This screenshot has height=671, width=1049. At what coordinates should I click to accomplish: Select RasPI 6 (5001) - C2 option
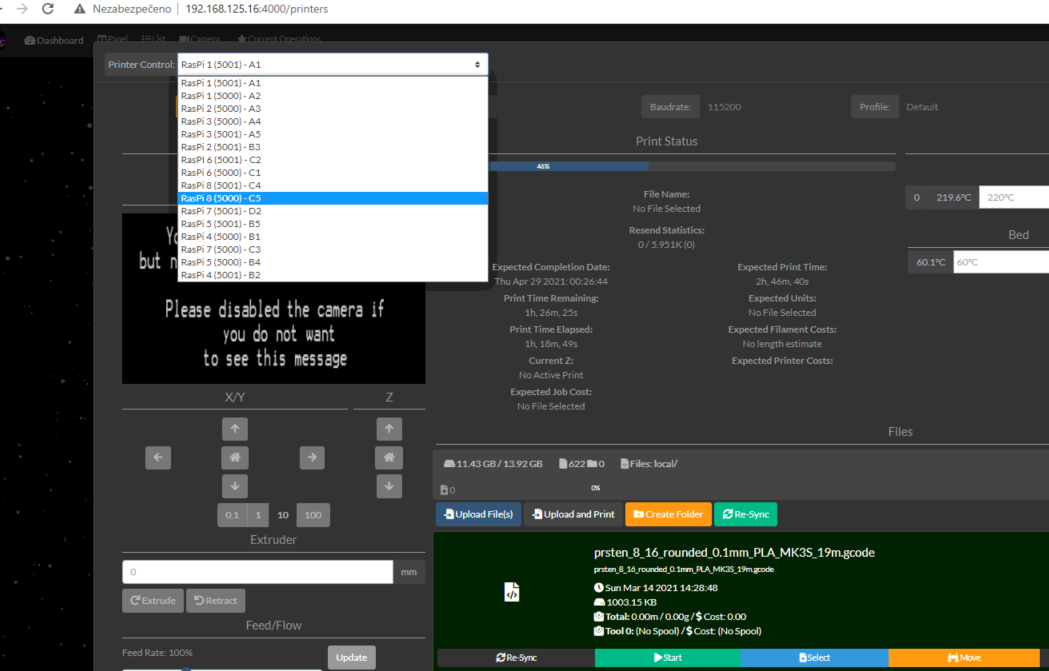pos(332,160)
